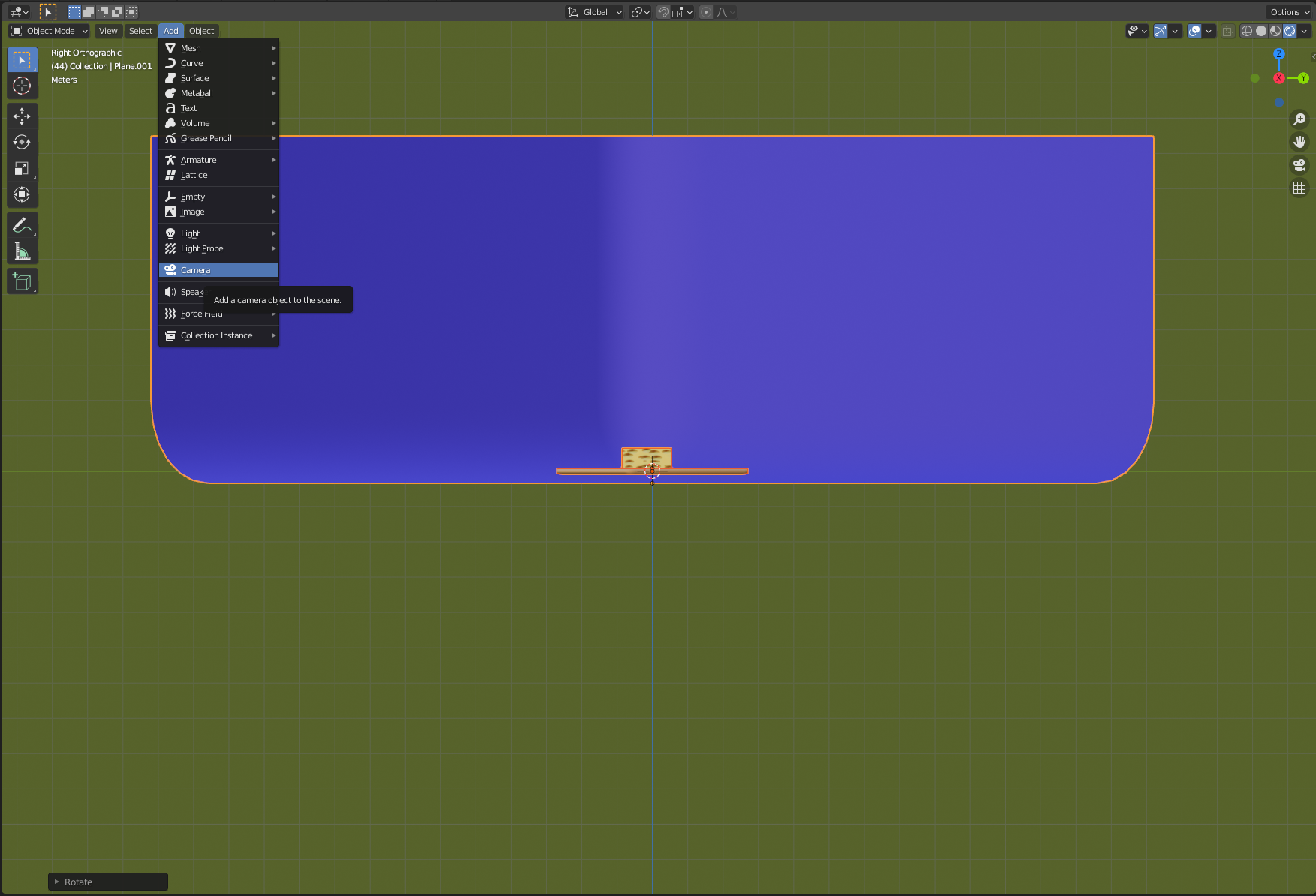Click the Z axis on the navigation gizmo
The image size is (1316, 896).
coord(1279,54)
